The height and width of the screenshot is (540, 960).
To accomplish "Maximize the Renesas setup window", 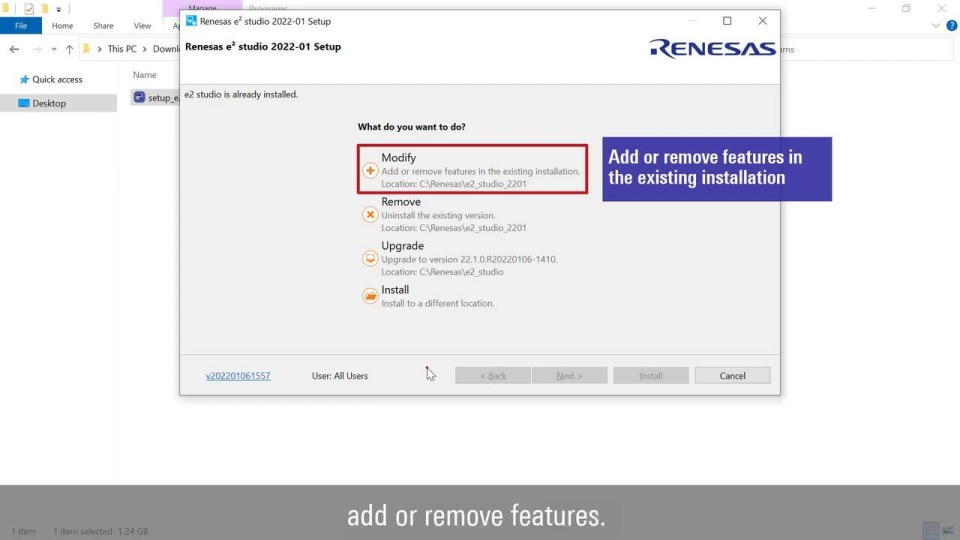I will click(727, 21).
